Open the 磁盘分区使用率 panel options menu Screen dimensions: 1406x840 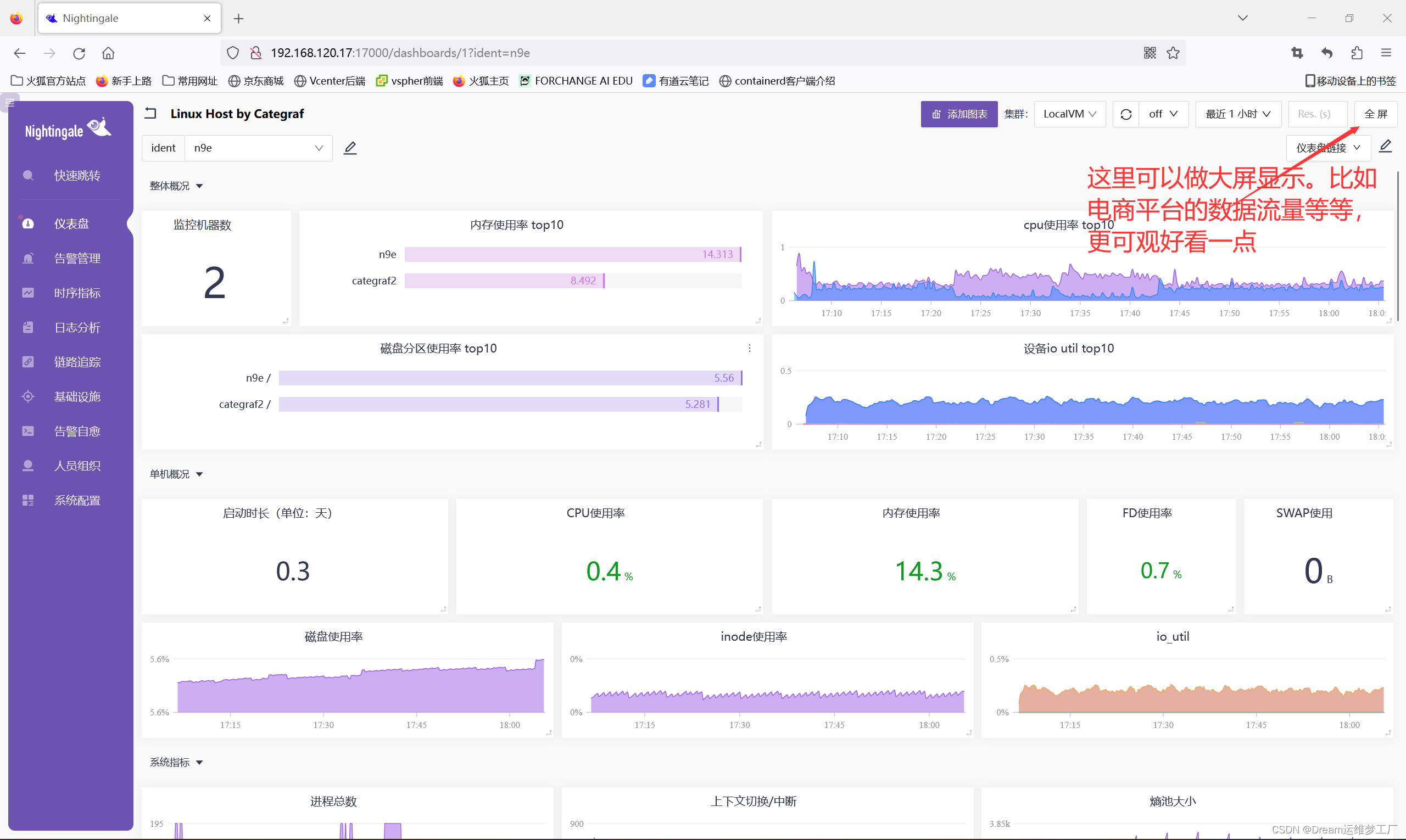click(749, 348)
